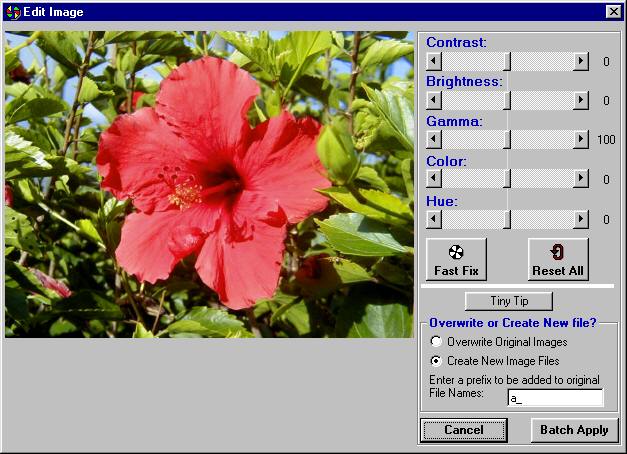
Task: Lower Gamma using its left arrow
Action: [434, 139]
